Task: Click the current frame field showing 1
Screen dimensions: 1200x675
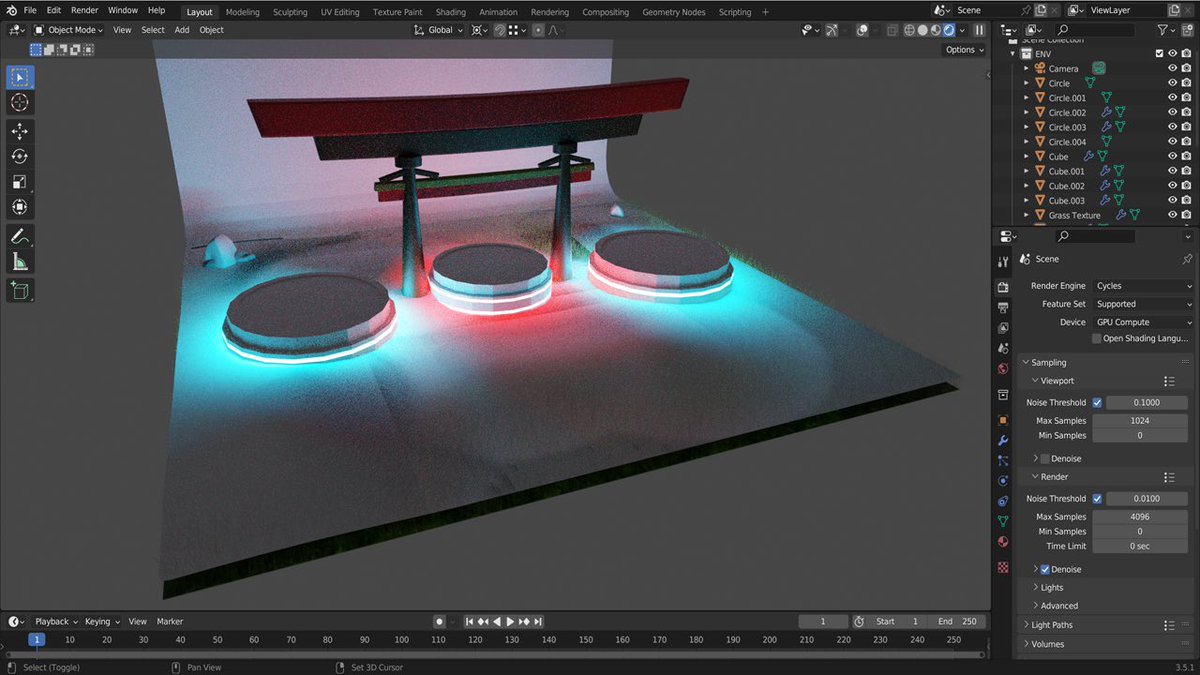Action: click(823, 621)
